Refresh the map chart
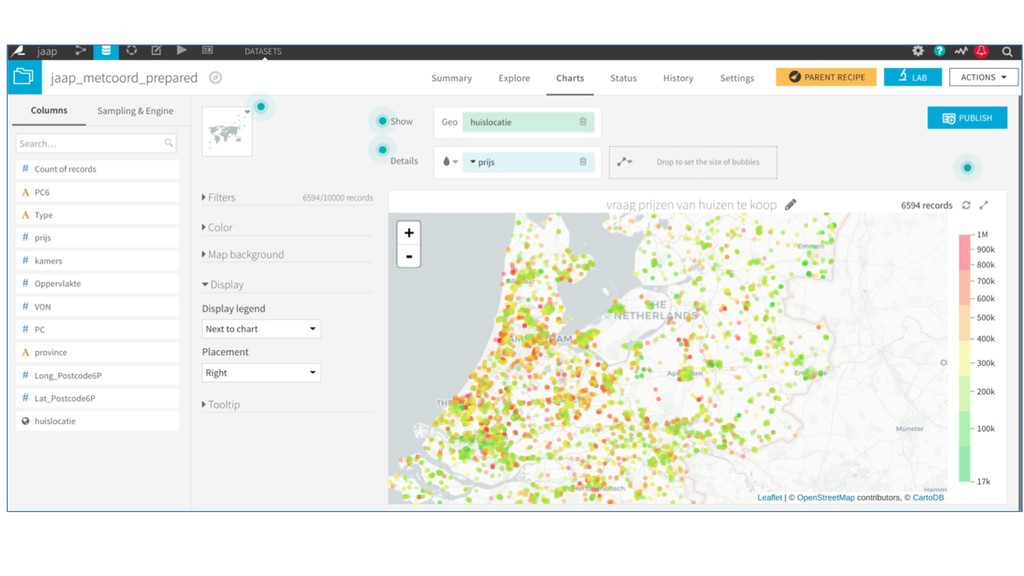The image size is (1024, 576). [966, 205]
